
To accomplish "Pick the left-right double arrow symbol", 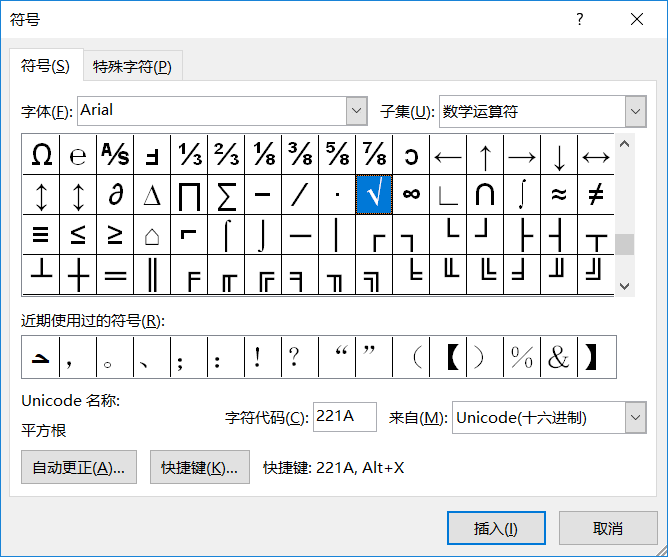I will tap(596, 154).
